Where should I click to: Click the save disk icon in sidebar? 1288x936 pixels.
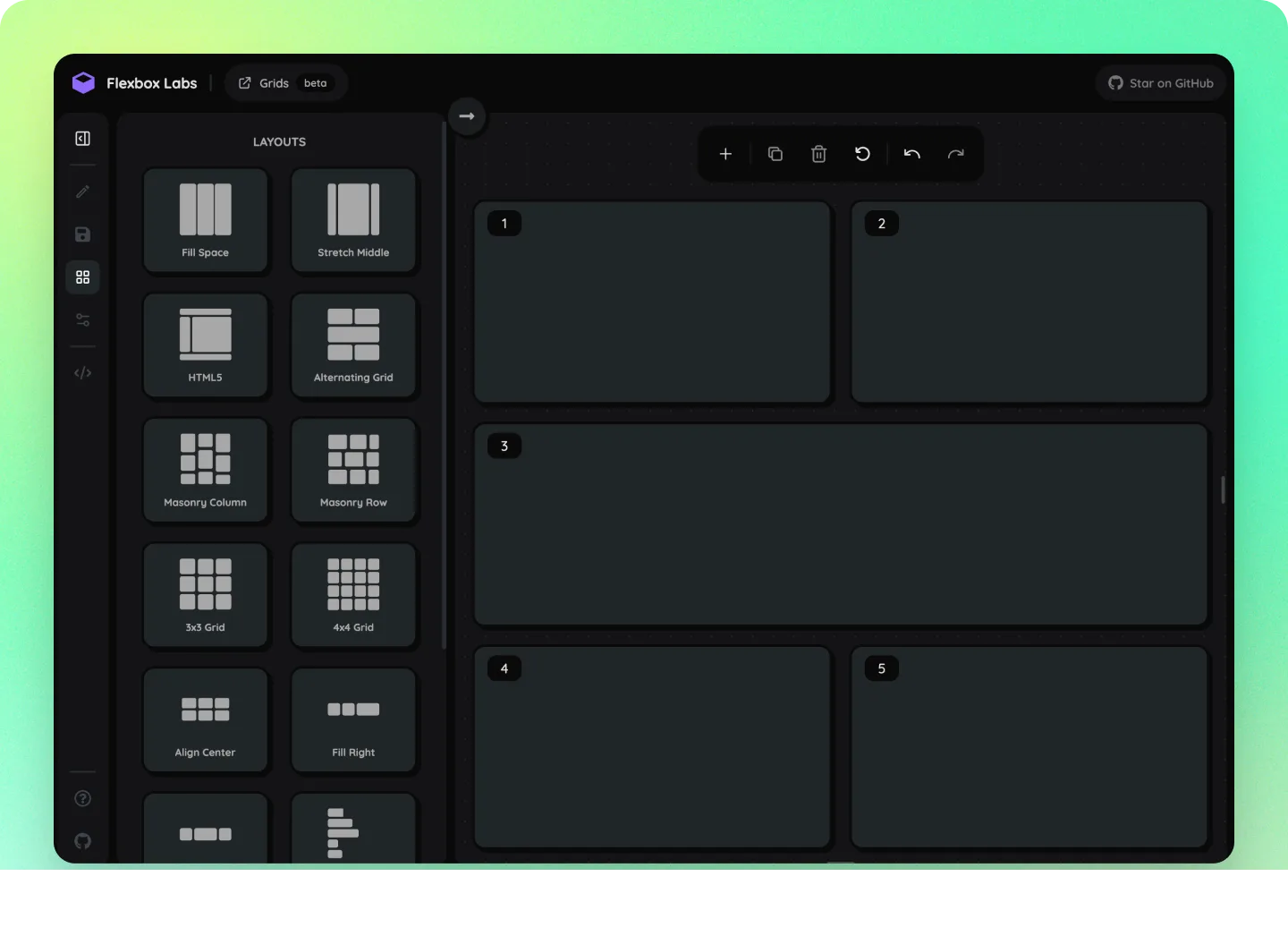[x=82, y=234]
